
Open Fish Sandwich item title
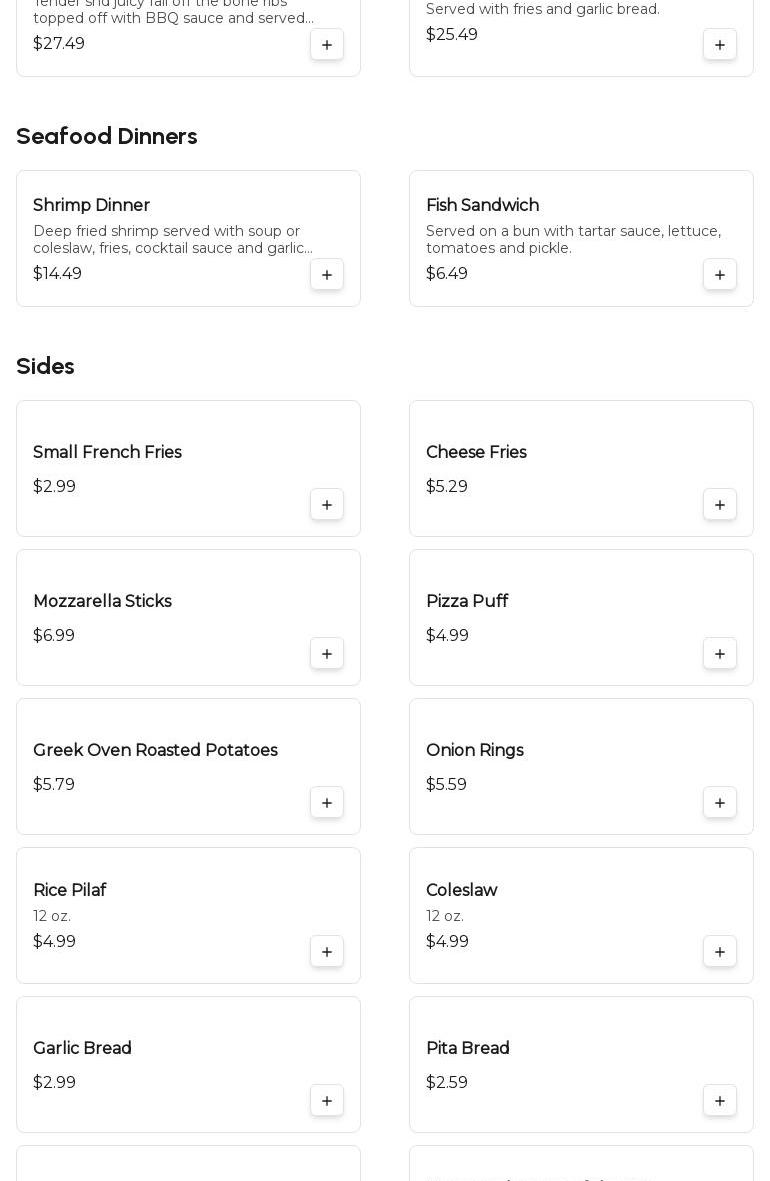click(482, 205)
